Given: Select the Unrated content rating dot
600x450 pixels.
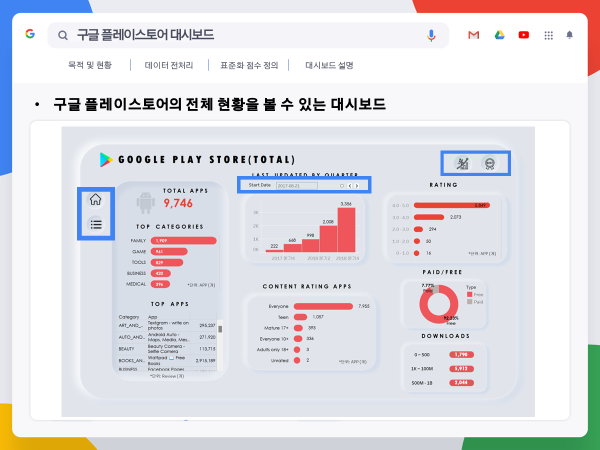Looking at the screenshot, I should [297, 360].
